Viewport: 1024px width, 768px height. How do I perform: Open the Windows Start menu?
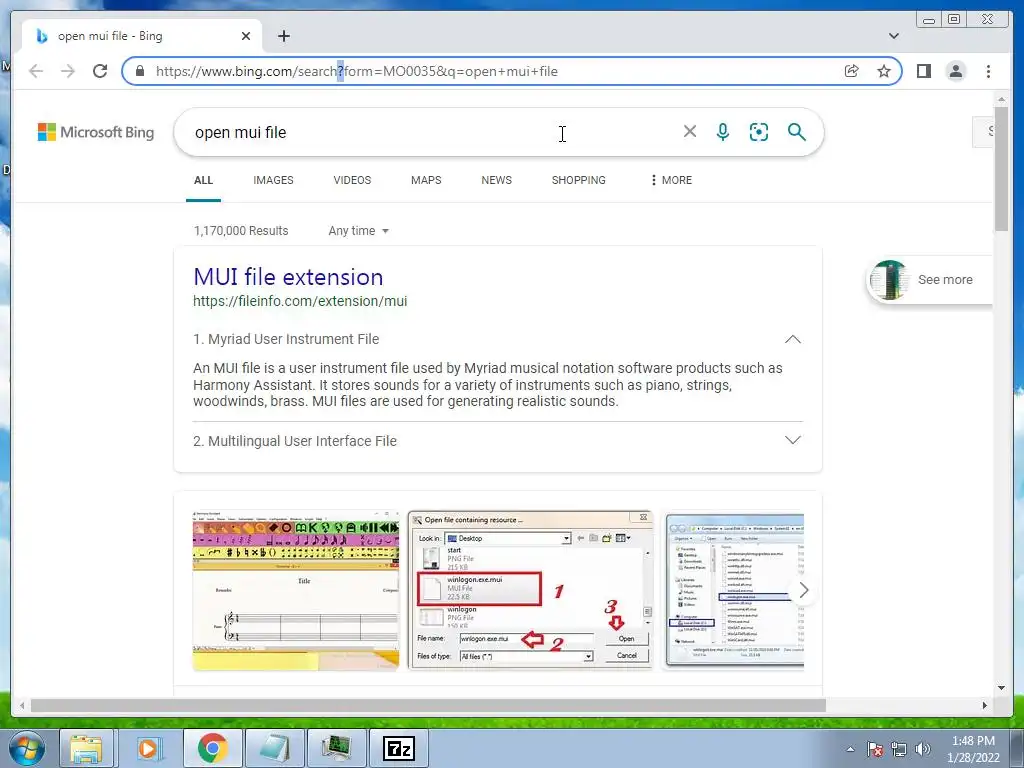[x=27, y=748]
